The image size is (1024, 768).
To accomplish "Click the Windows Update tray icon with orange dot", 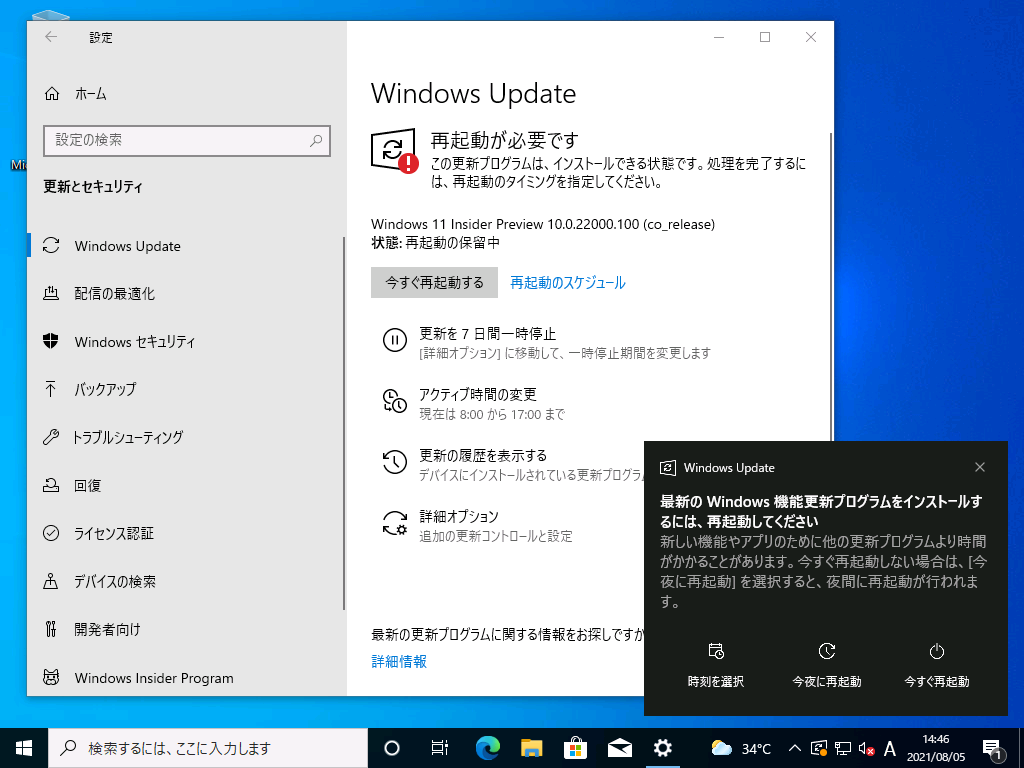I will click(x=819, y=748).
